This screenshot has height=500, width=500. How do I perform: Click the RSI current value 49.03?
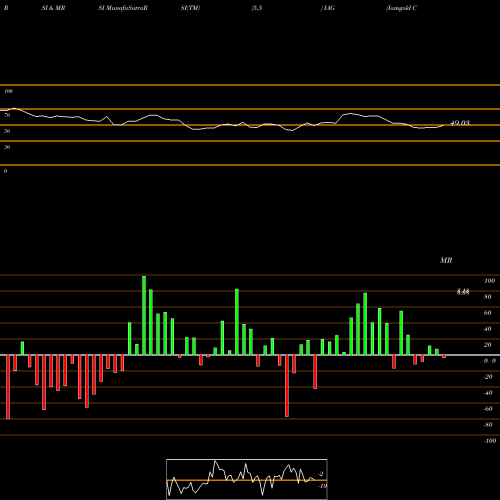(460, 123)
